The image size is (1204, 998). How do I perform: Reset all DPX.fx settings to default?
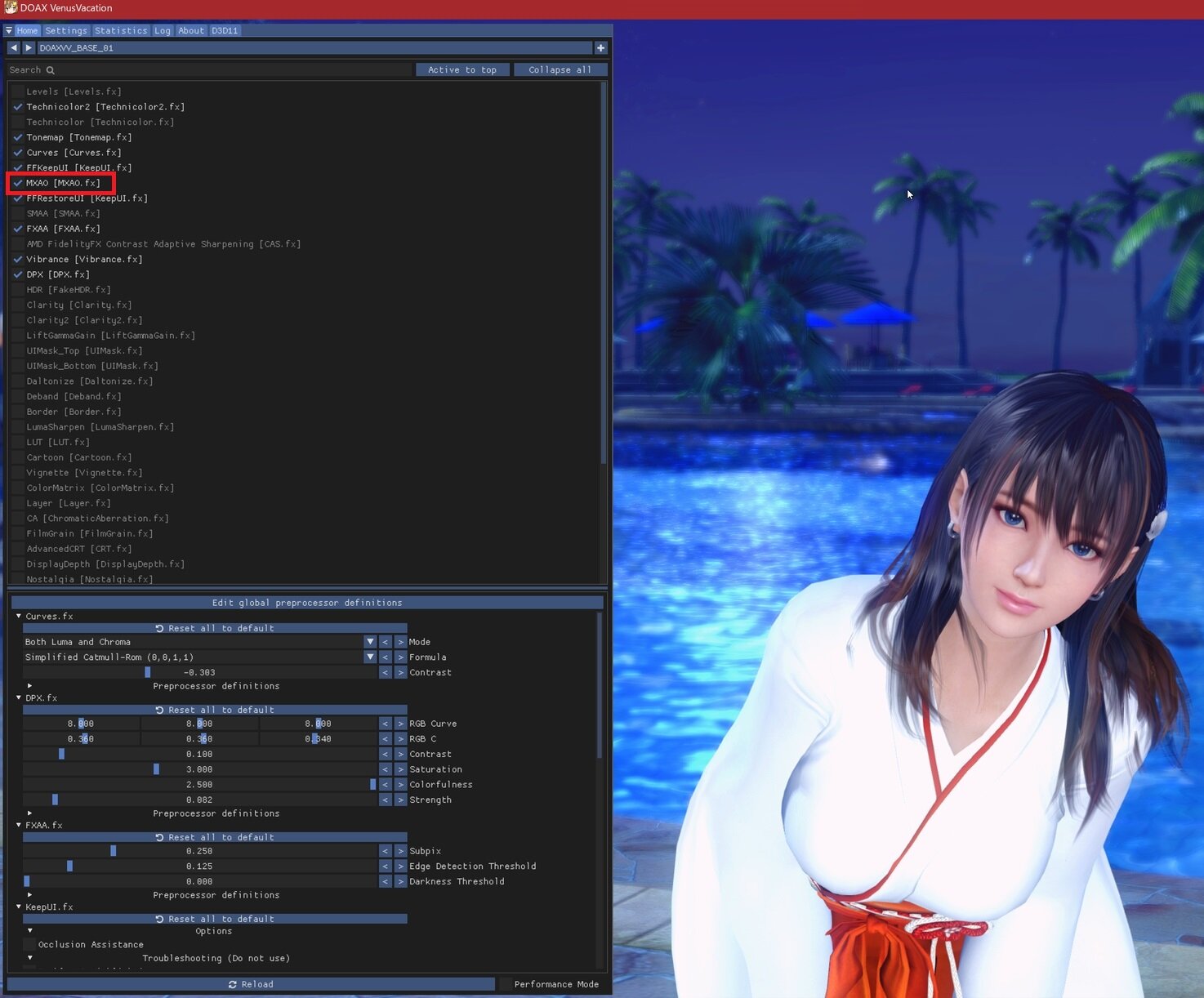click(215, 710)
